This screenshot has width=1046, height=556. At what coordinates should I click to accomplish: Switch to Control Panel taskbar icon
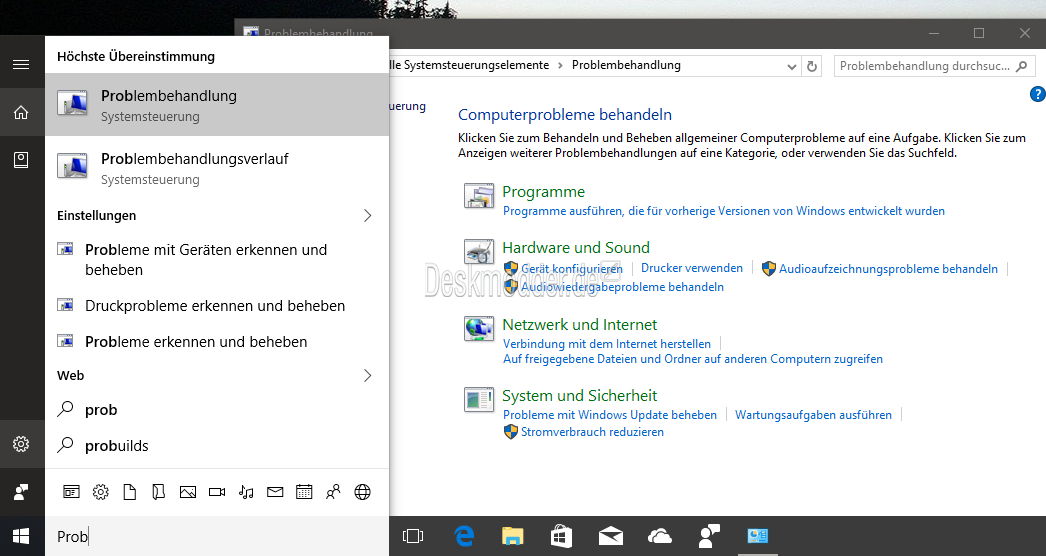(x=757, y=536)
